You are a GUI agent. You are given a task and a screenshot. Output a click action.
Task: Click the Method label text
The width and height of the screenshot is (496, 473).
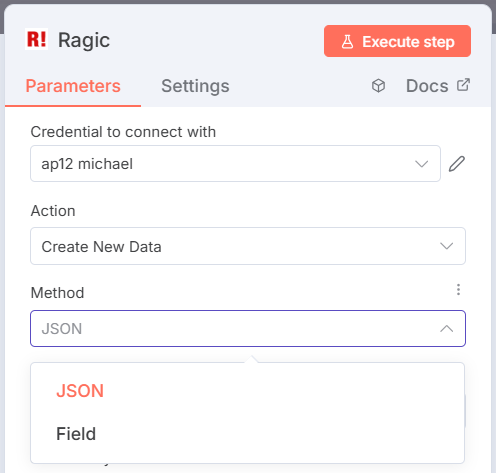57,293
